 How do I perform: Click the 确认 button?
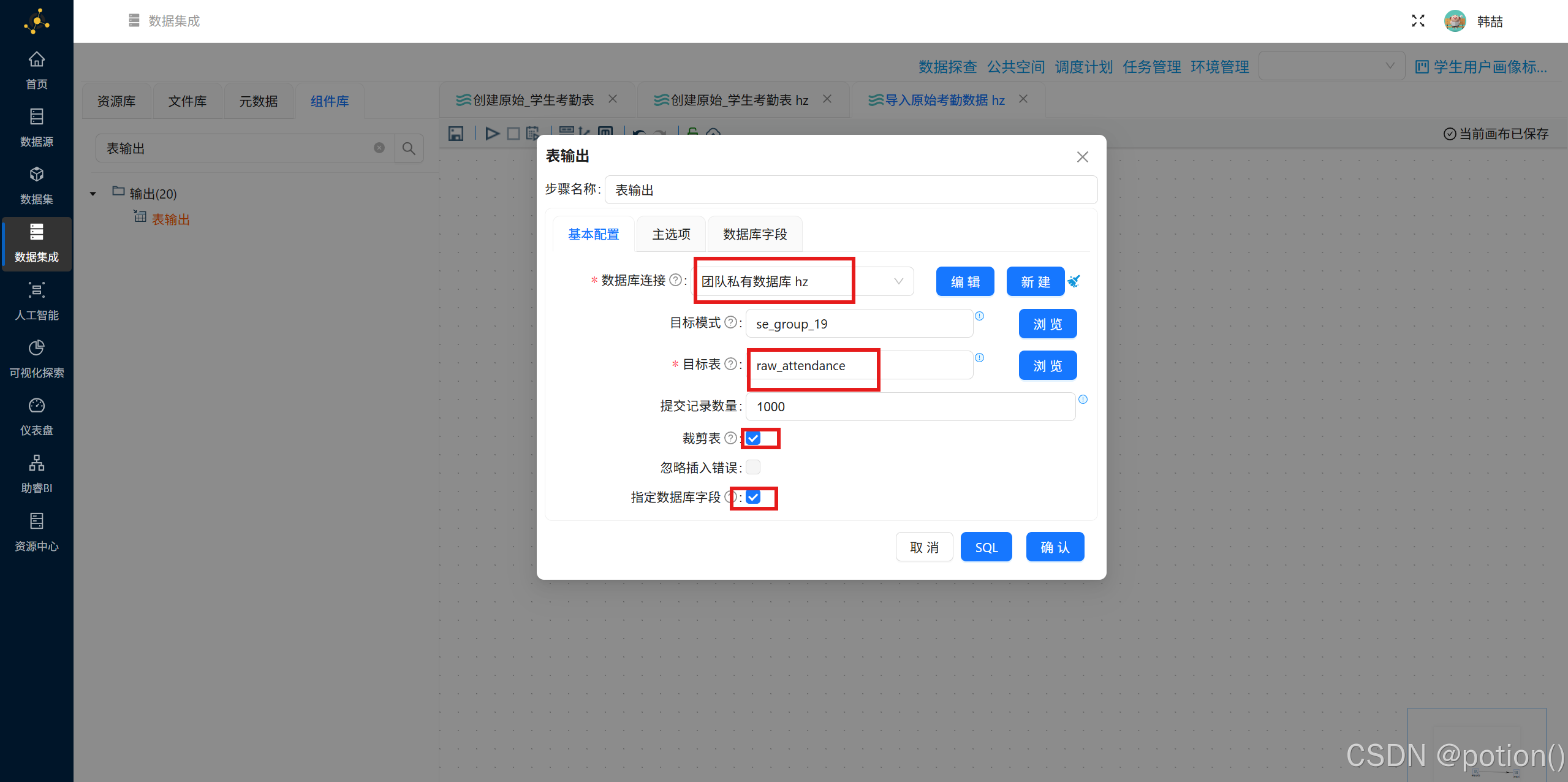point(1055,547)
